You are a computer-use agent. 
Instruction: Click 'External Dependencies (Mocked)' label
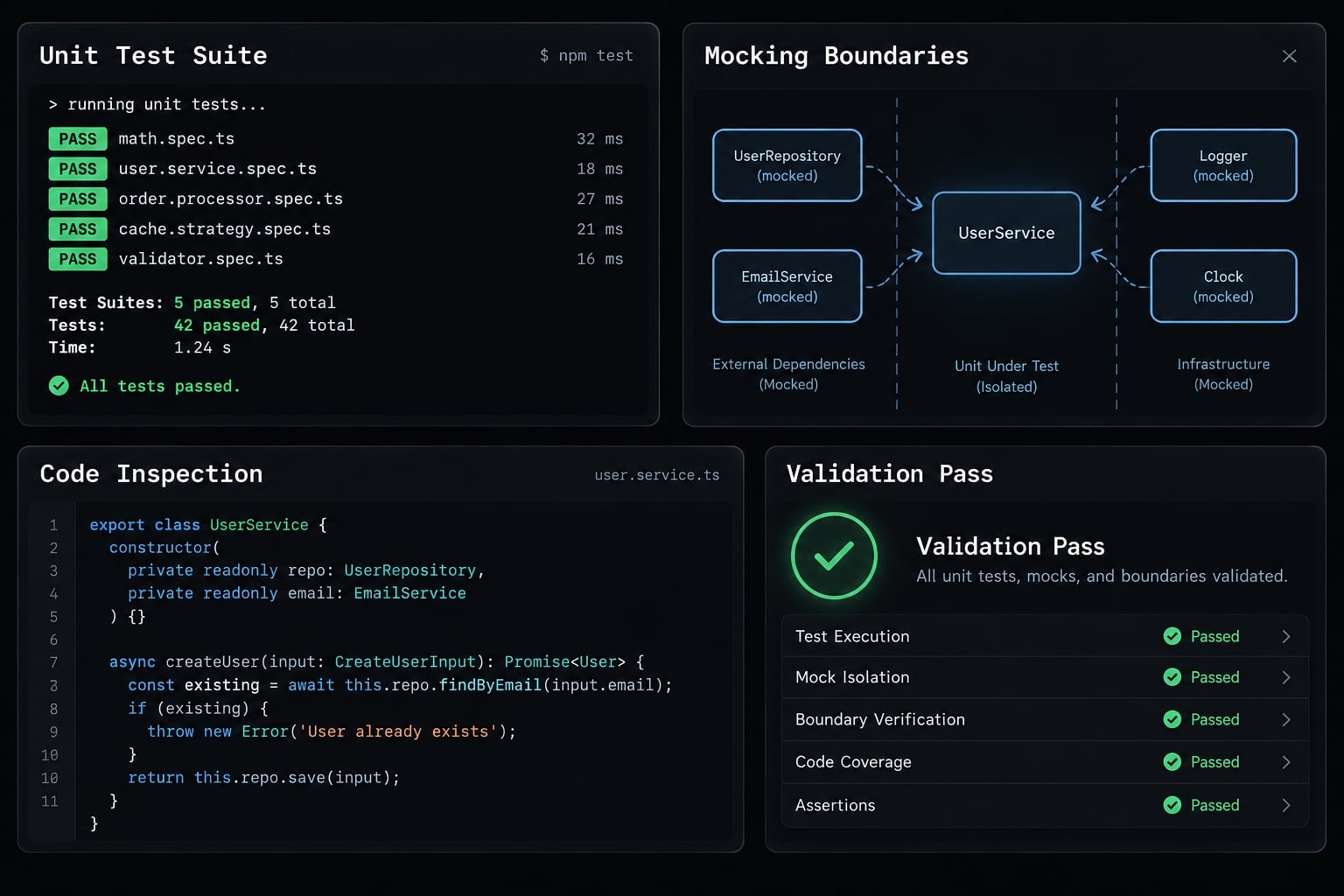788,374
